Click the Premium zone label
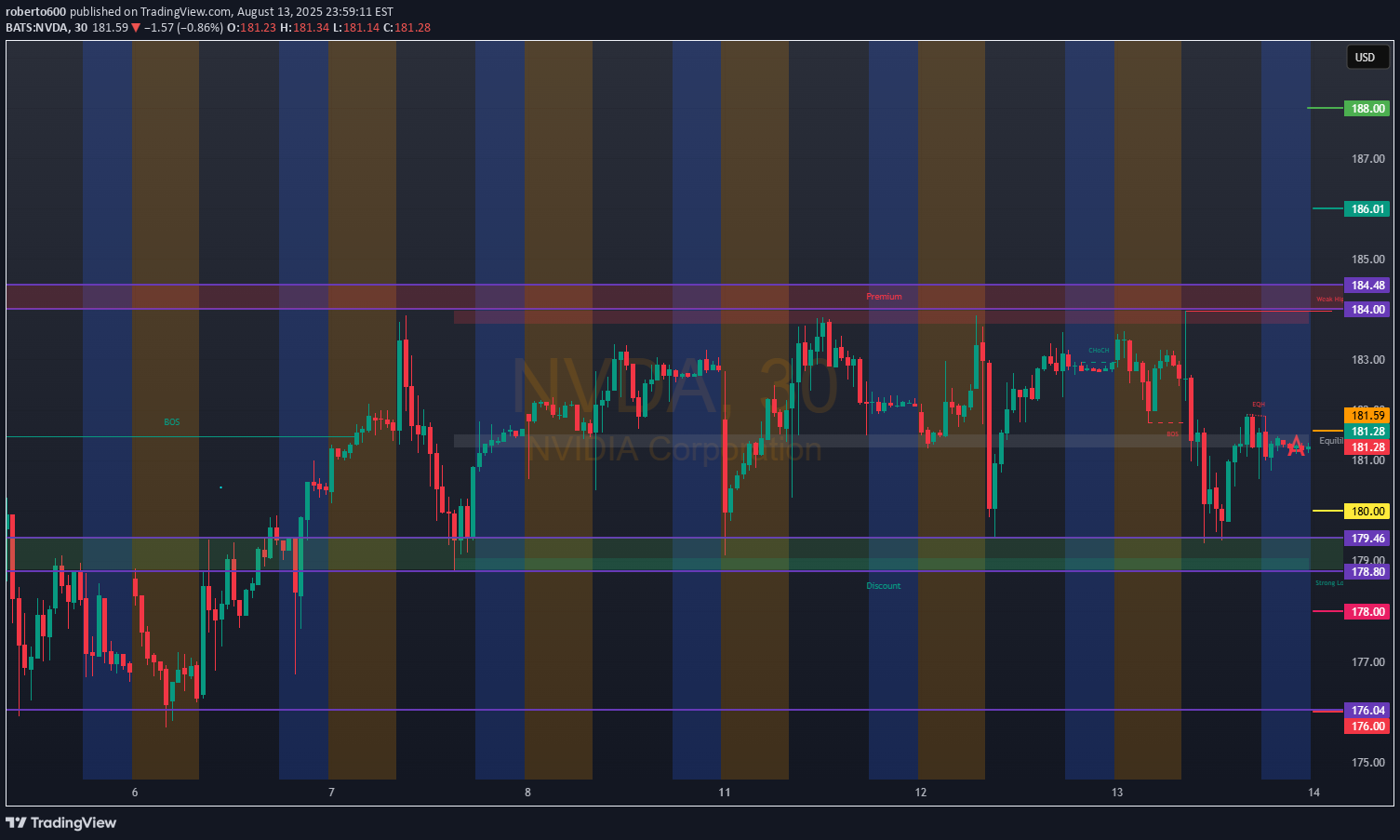 click(x=884, y=297)
